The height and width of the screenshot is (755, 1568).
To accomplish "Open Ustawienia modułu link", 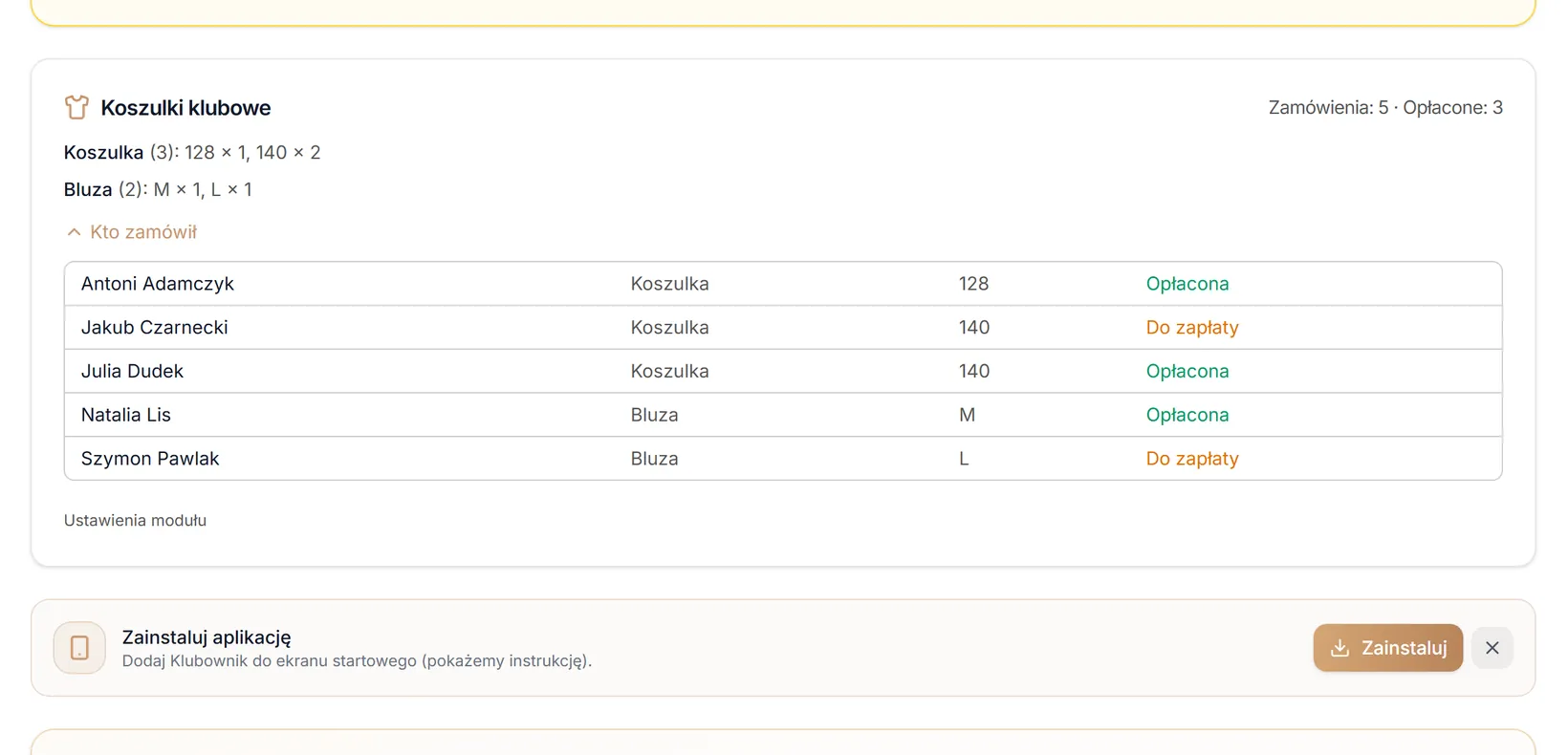I will click(x=135, y=521).
